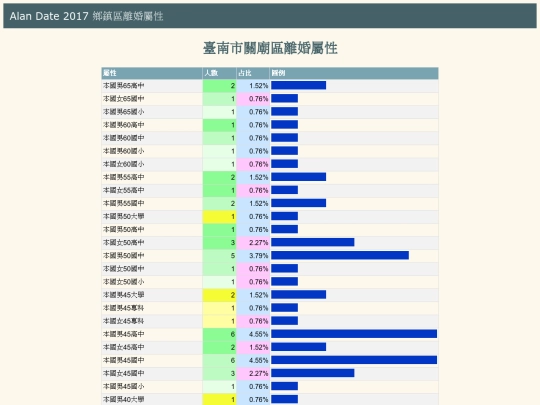Click the 1.52% cell in 本國女45高中 row

click(253, 347)
